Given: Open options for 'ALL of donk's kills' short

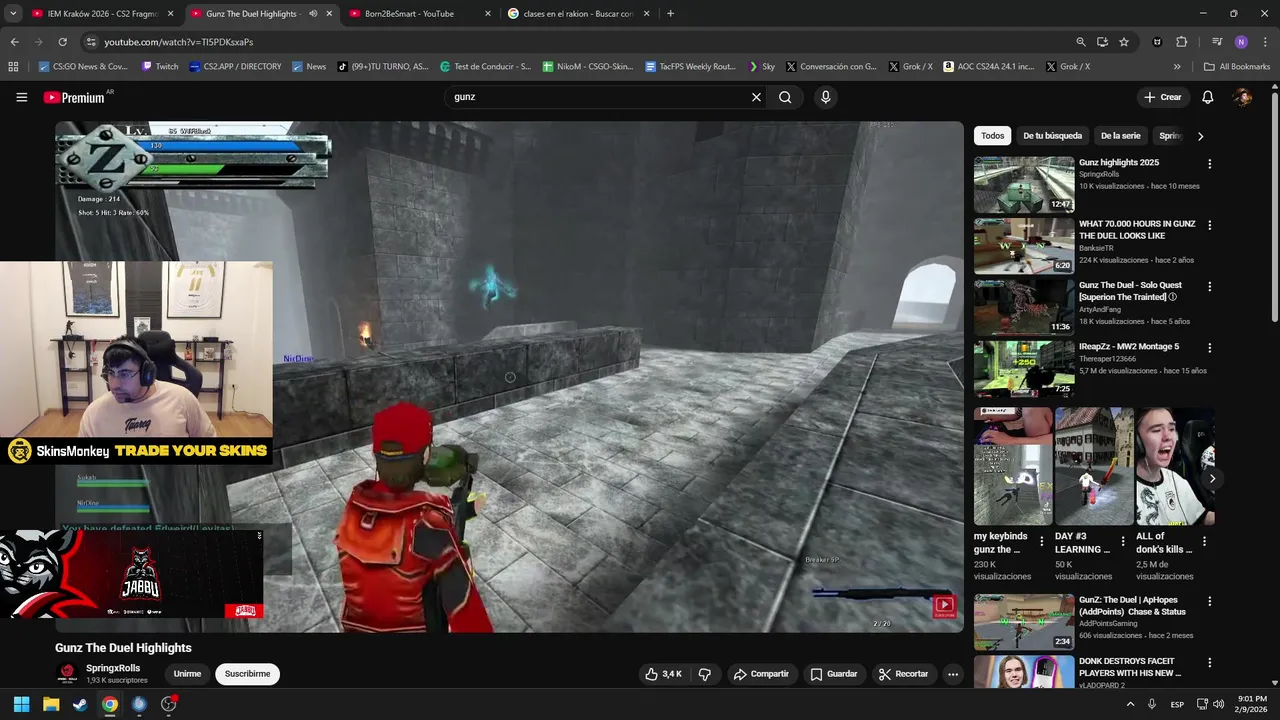Looking at the screenshot, I should 1204,541.
